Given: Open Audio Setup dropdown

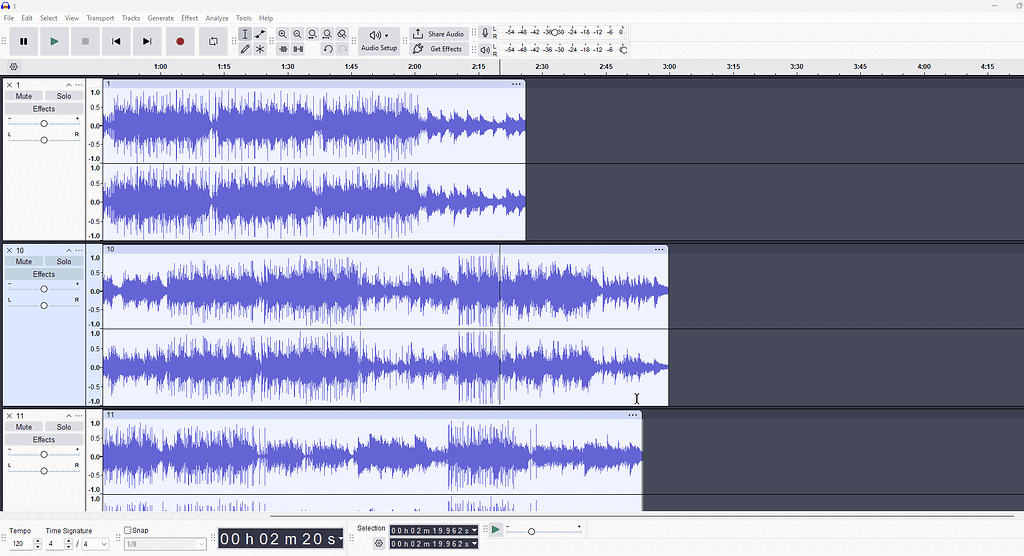Looking at the screenshot, I should (x=379, y=41).
